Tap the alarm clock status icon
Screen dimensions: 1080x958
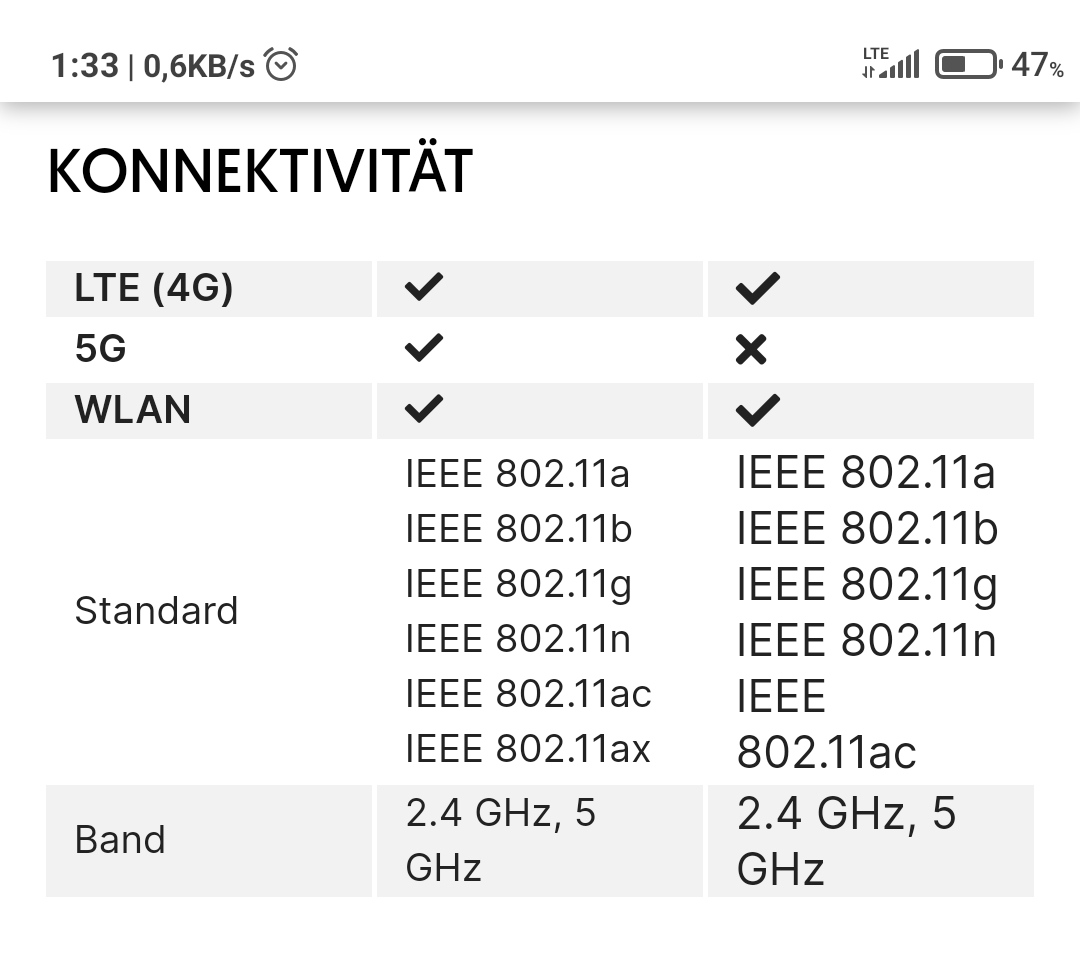click(x=281, y=64)
